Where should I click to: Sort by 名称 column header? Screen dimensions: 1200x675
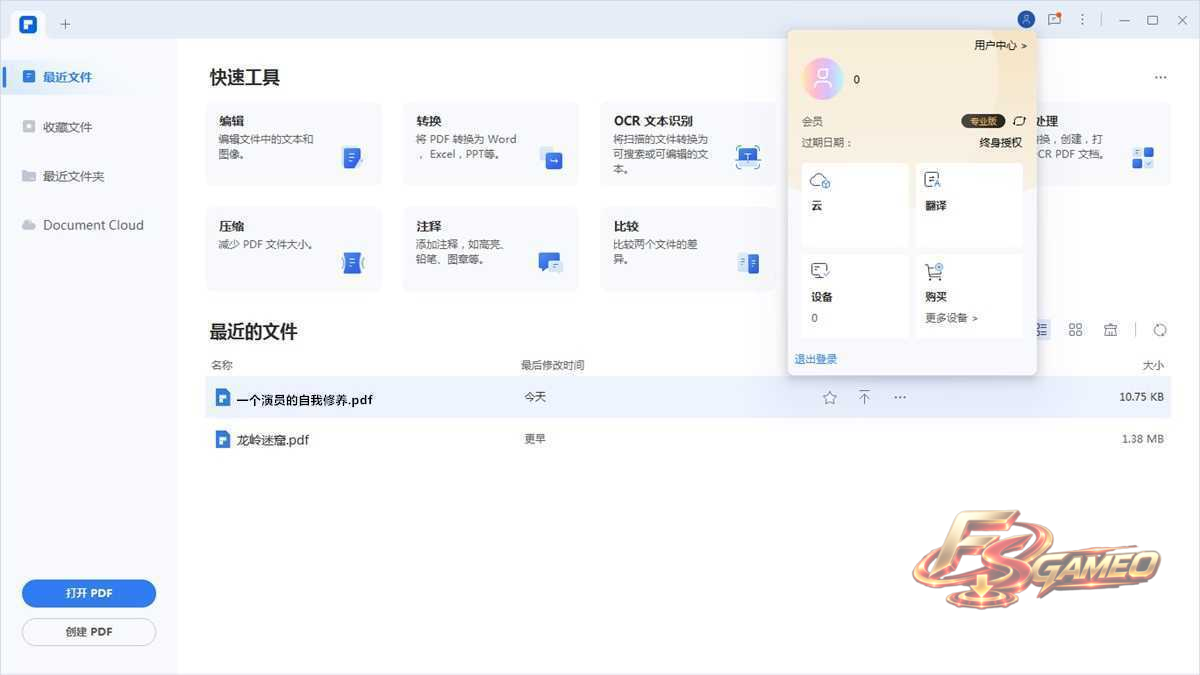[222, 366]
